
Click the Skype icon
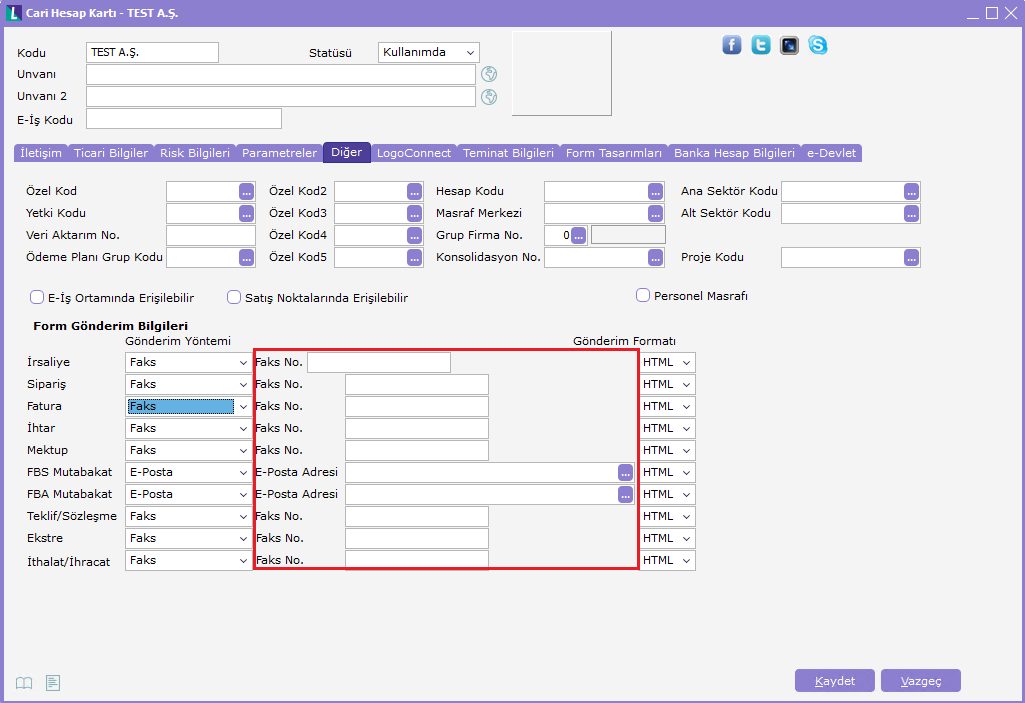pos(818,45)
